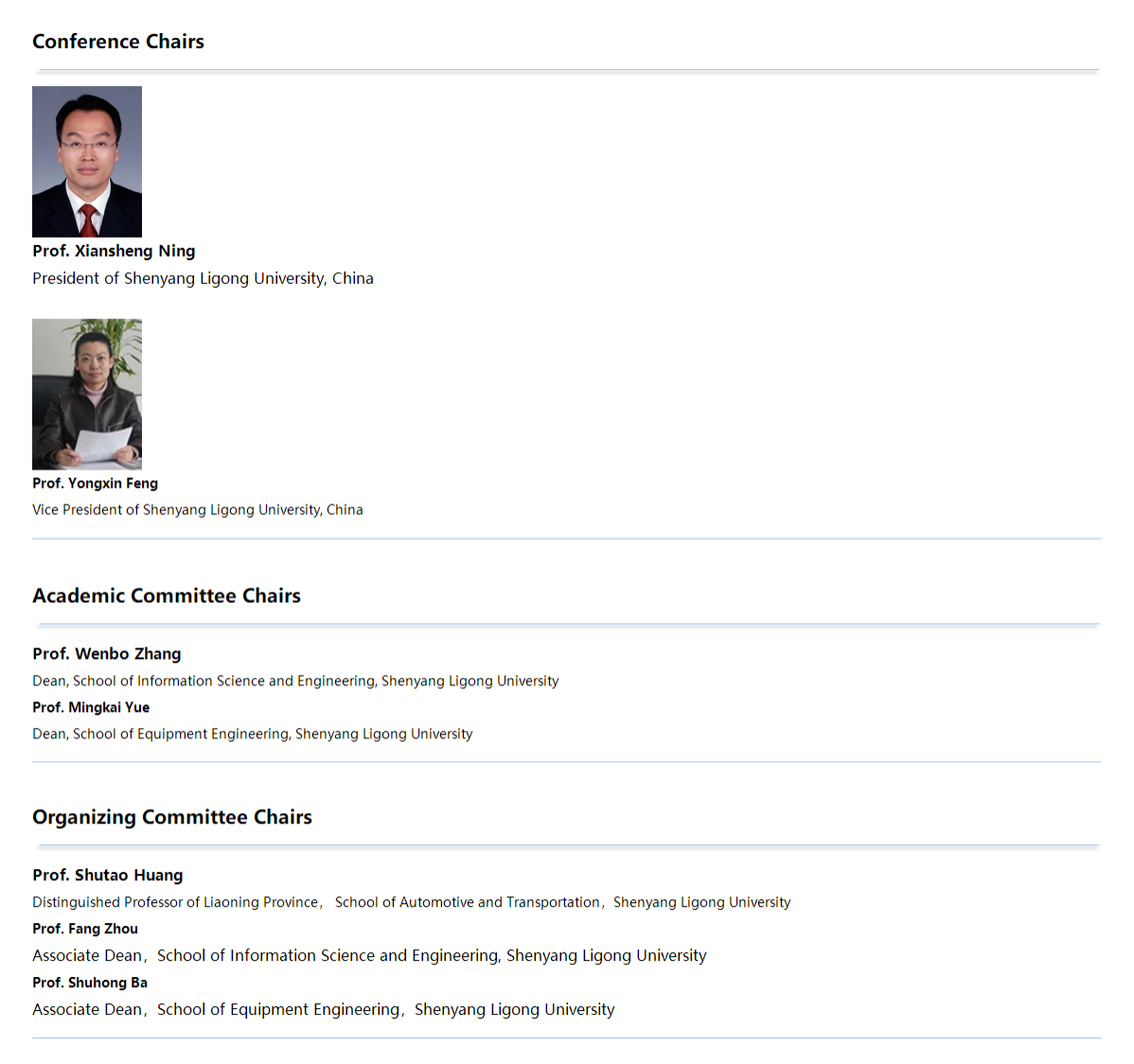Click Prof. Xiansheng Ning's portrait photo
This screenshot has width=1134, height=1064.
[x=87, y=161]
